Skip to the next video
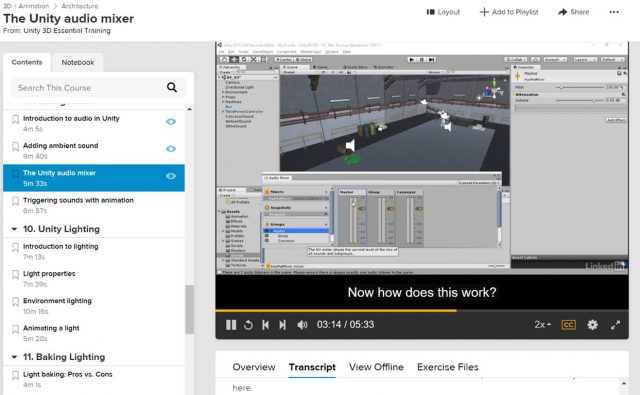This screenshot has height=395, width=640. [282, 325]
